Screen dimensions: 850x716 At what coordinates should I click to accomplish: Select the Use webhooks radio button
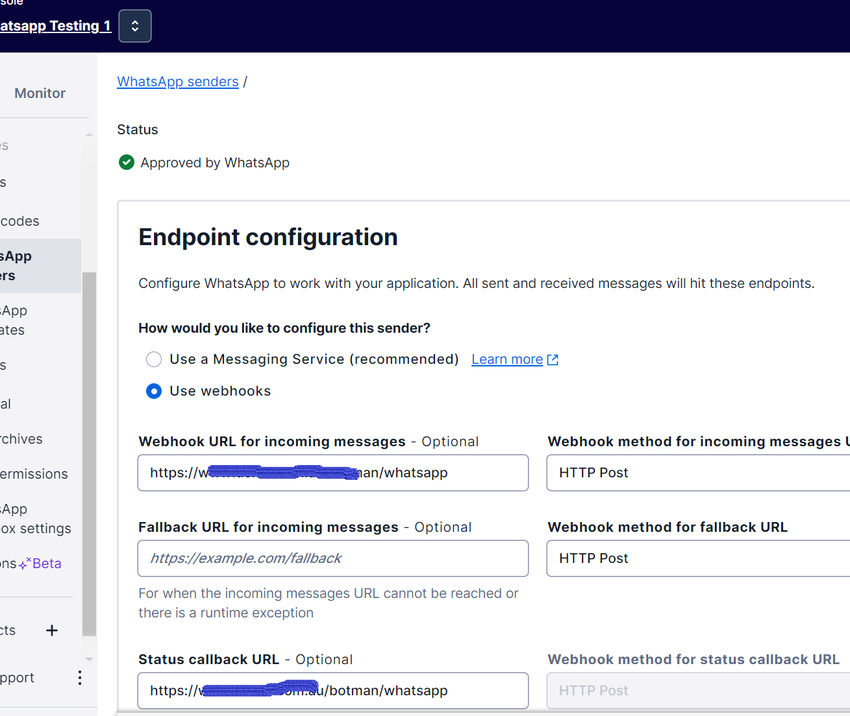(x=154, y=391)
